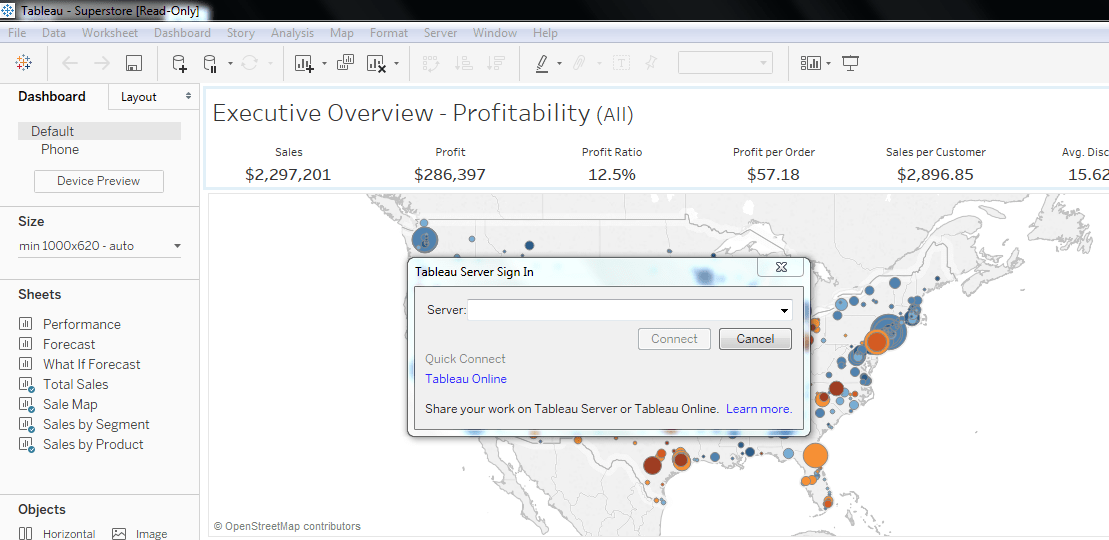Click the New Worksheet chart icon
1109x540 pixels.
pos(304,64)
